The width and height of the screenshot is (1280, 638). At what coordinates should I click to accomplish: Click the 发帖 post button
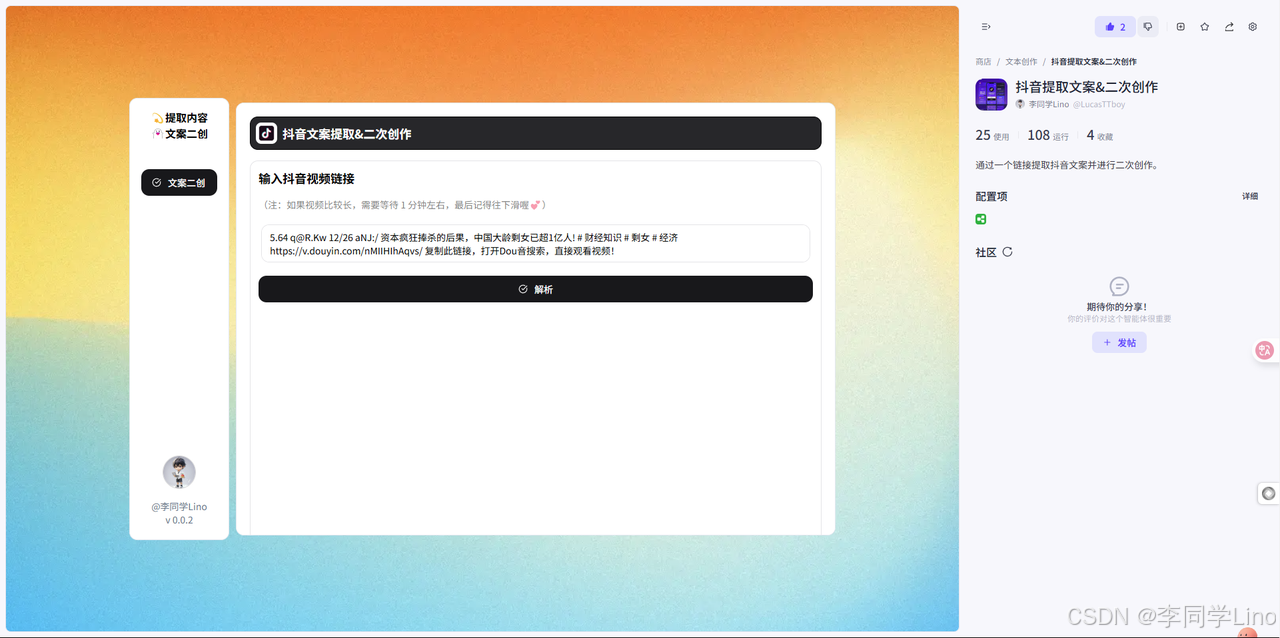pos(1119,342)
